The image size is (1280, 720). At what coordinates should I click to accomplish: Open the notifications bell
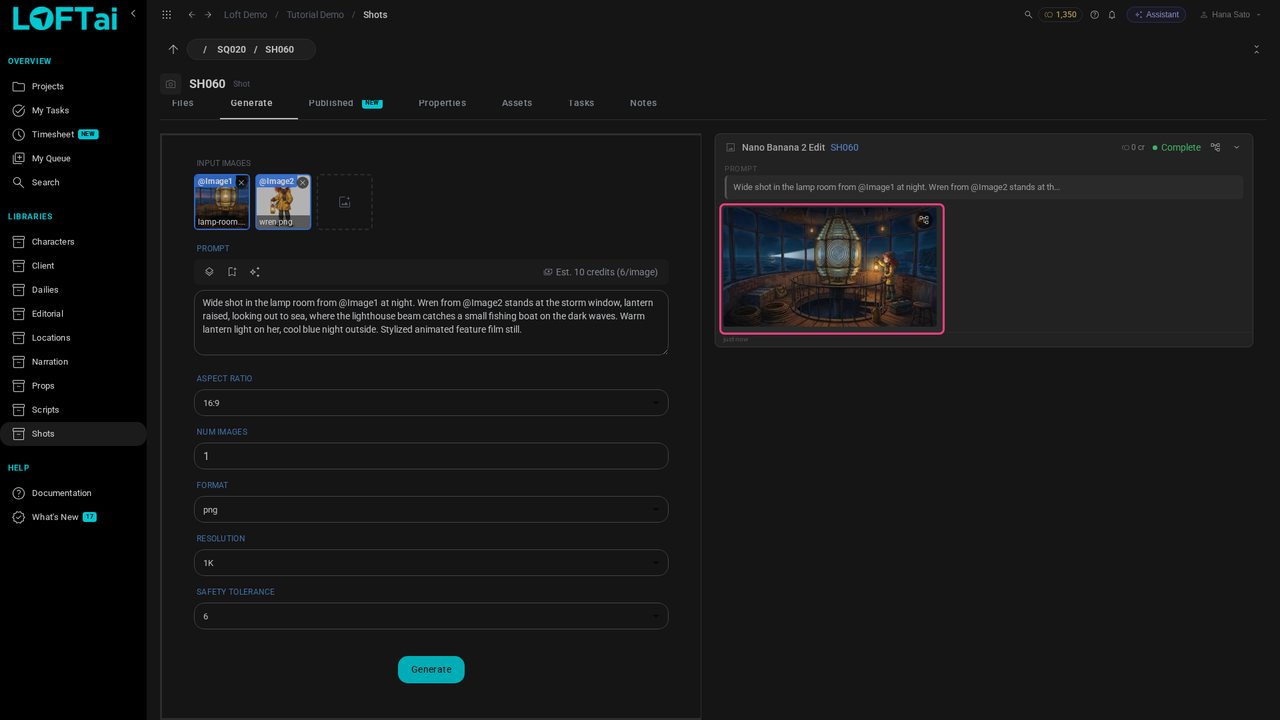coord(1111,15)
